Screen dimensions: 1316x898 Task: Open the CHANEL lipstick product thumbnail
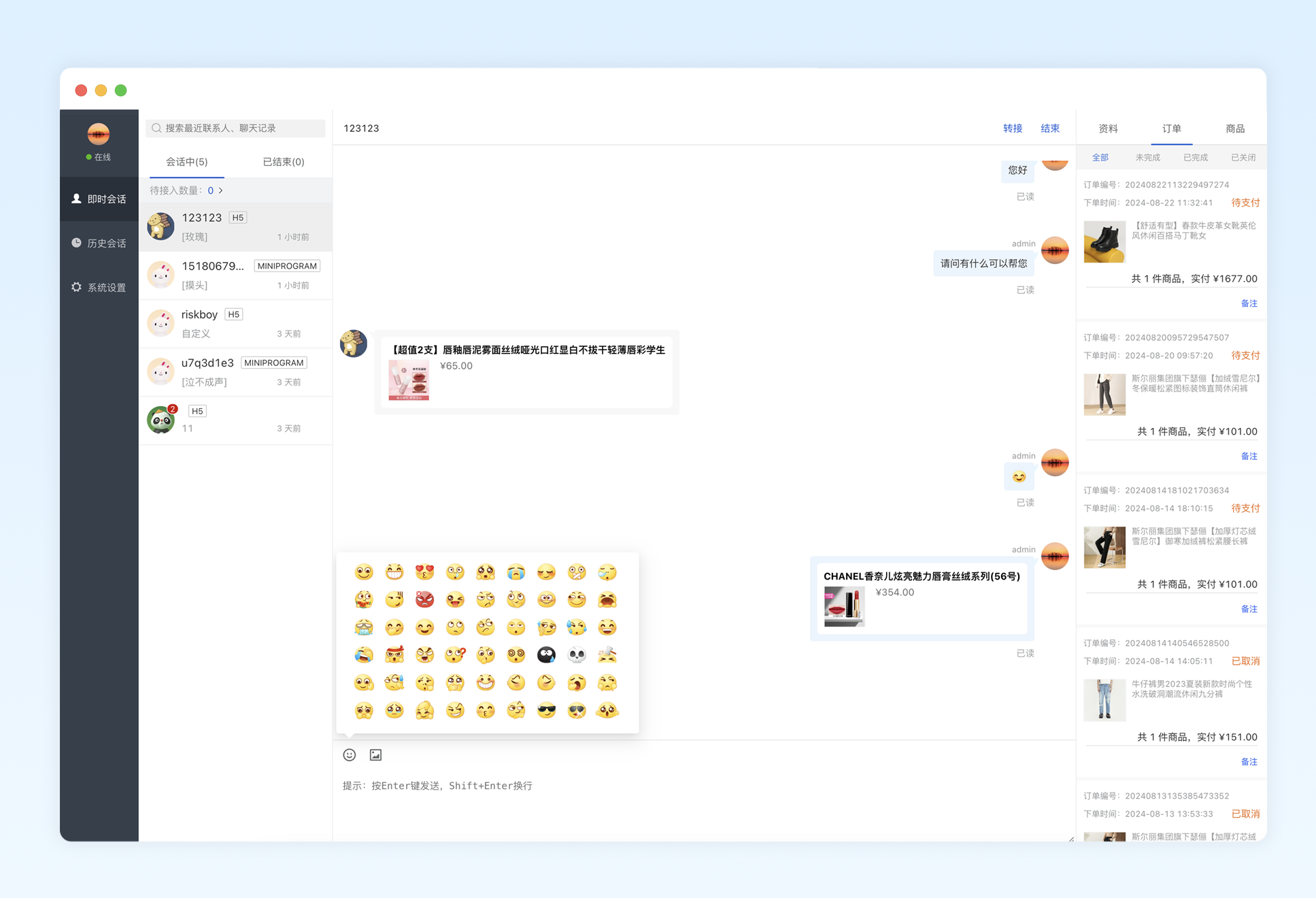point(844,606)
